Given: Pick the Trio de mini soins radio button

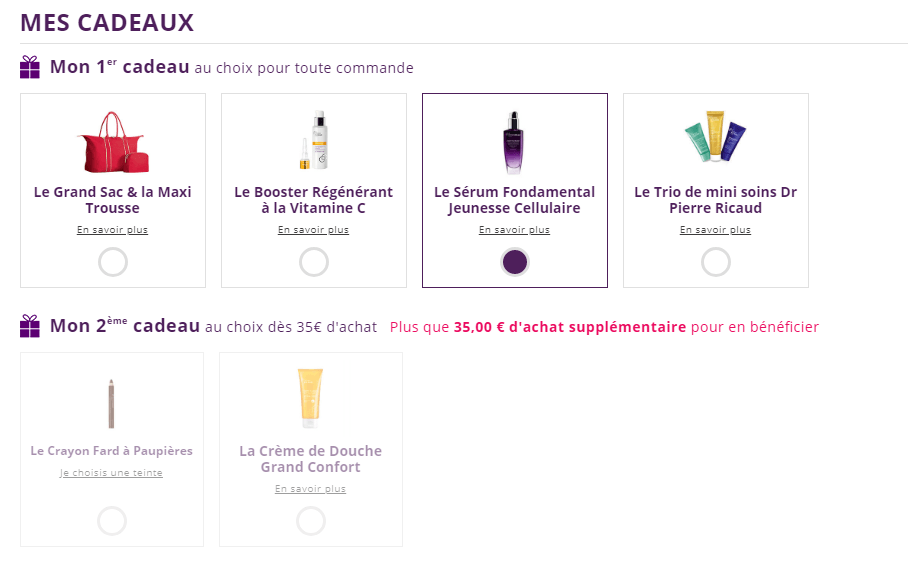Looking at the screenshot, I should 716,262.
